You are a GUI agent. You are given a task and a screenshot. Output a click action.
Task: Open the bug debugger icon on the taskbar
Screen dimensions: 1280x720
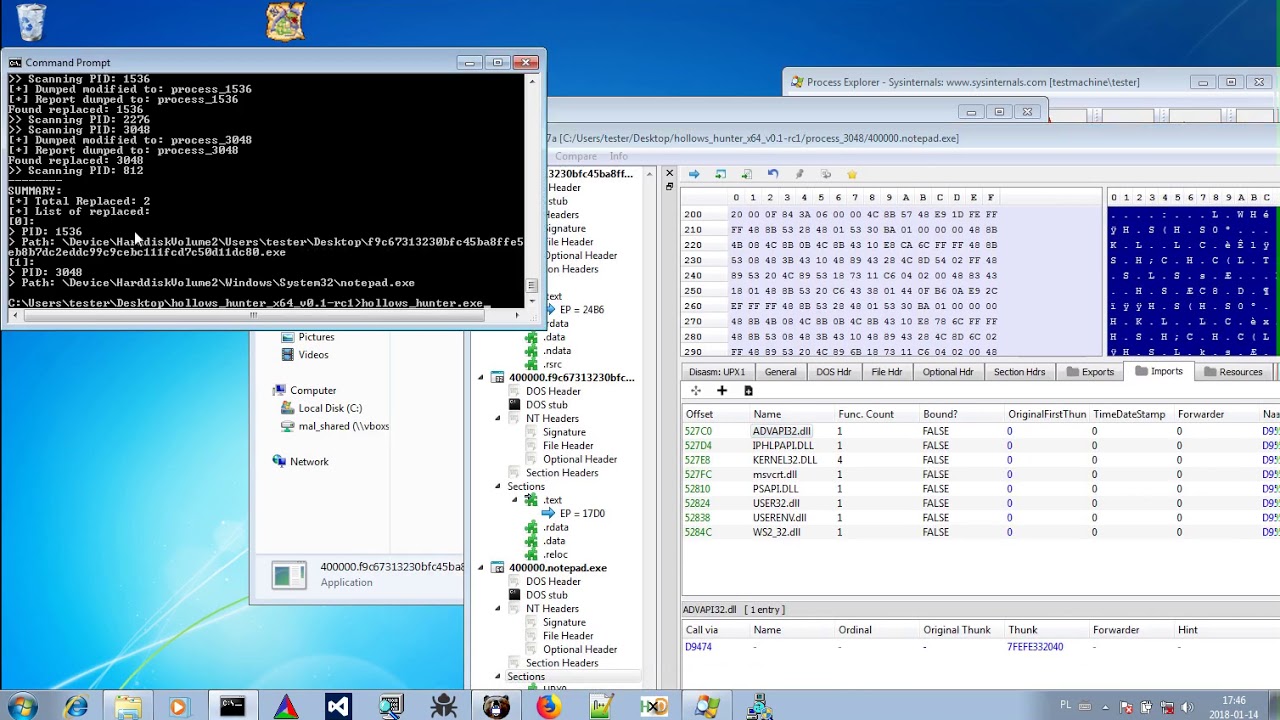[443, 706]
